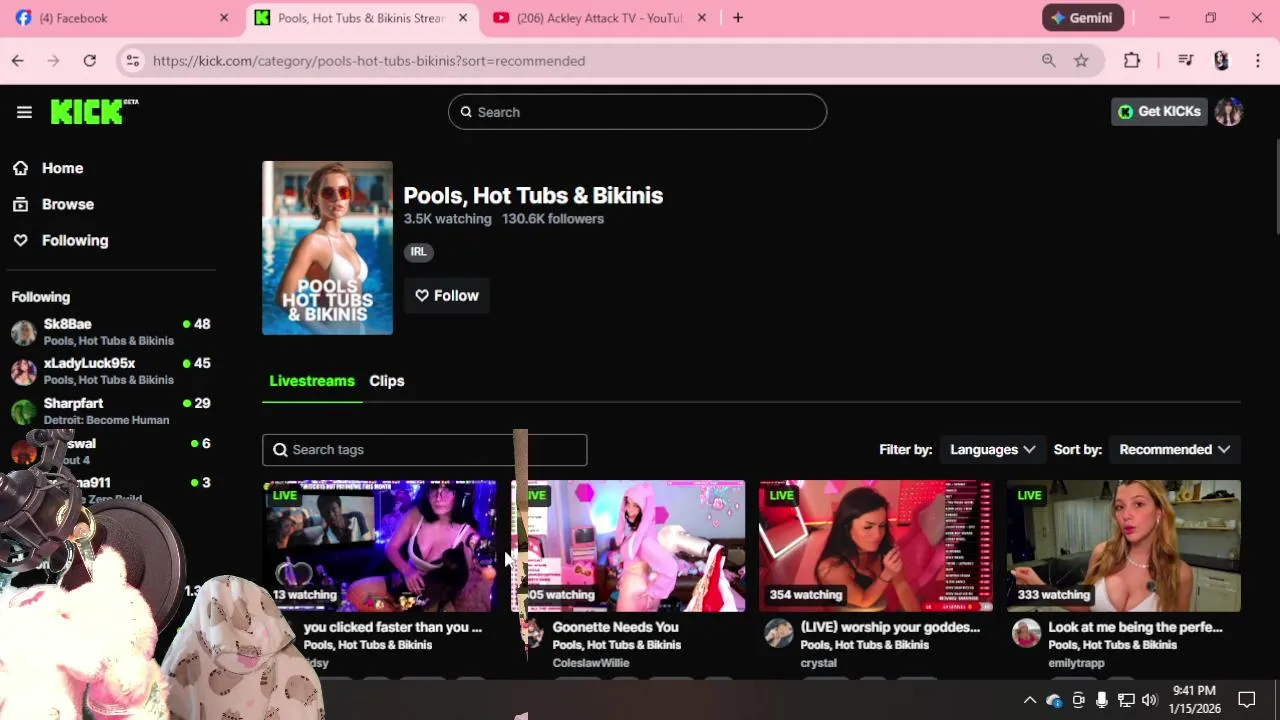Switch to the Clips tab
This screenshot has width=1280, height=720.
click(x=387, y=381)
